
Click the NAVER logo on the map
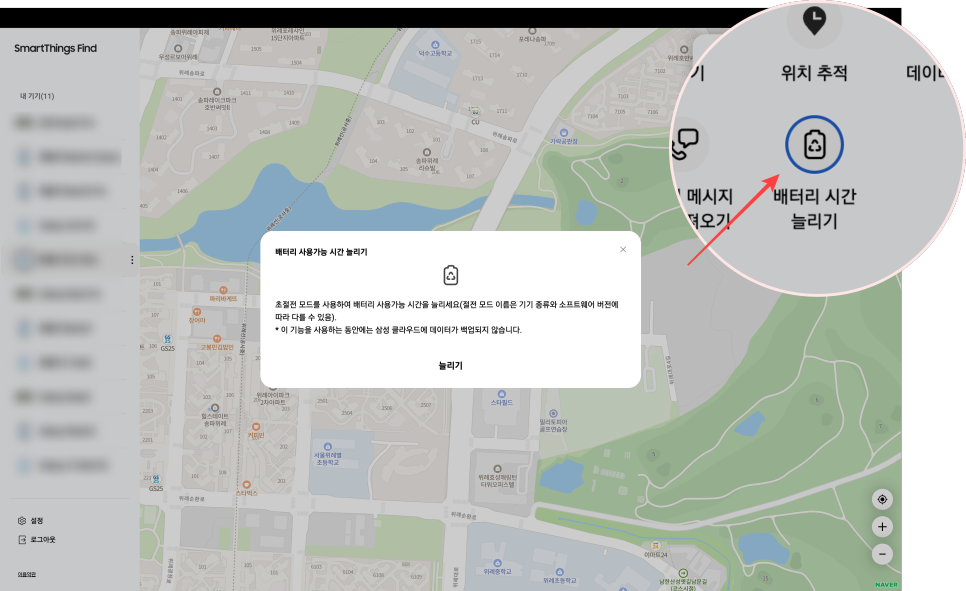tap(886, 584)
